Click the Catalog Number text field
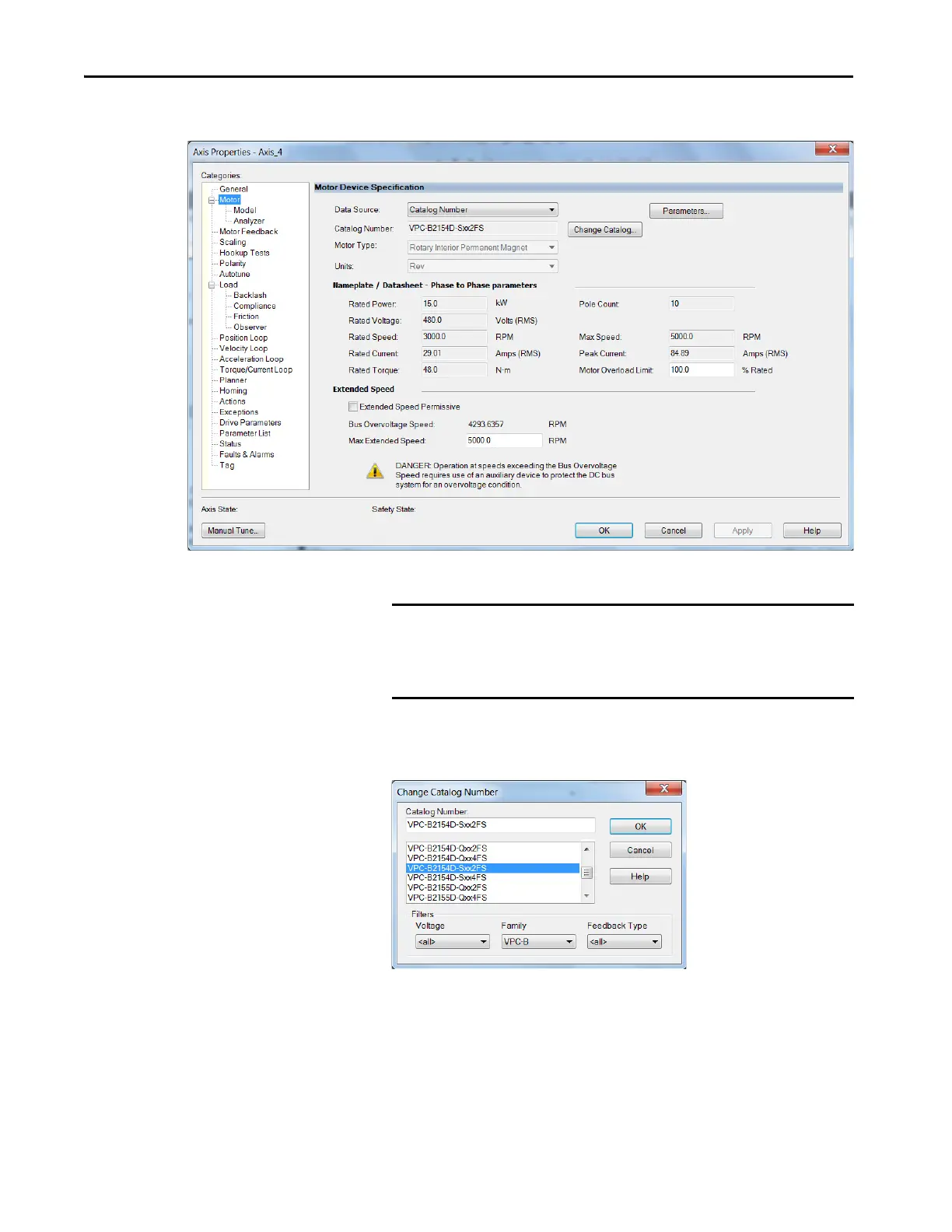Image resolution: width=952 pixels, height=1232 pixels. (x=500, y=825)
